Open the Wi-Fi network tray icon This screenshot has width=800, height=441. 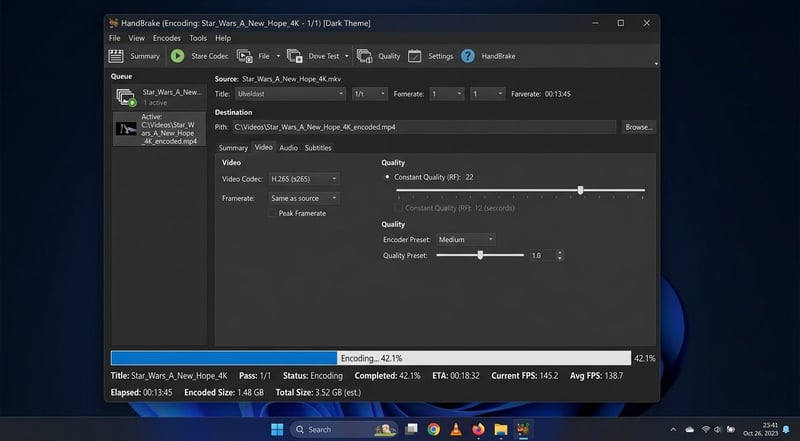[706, 430]
